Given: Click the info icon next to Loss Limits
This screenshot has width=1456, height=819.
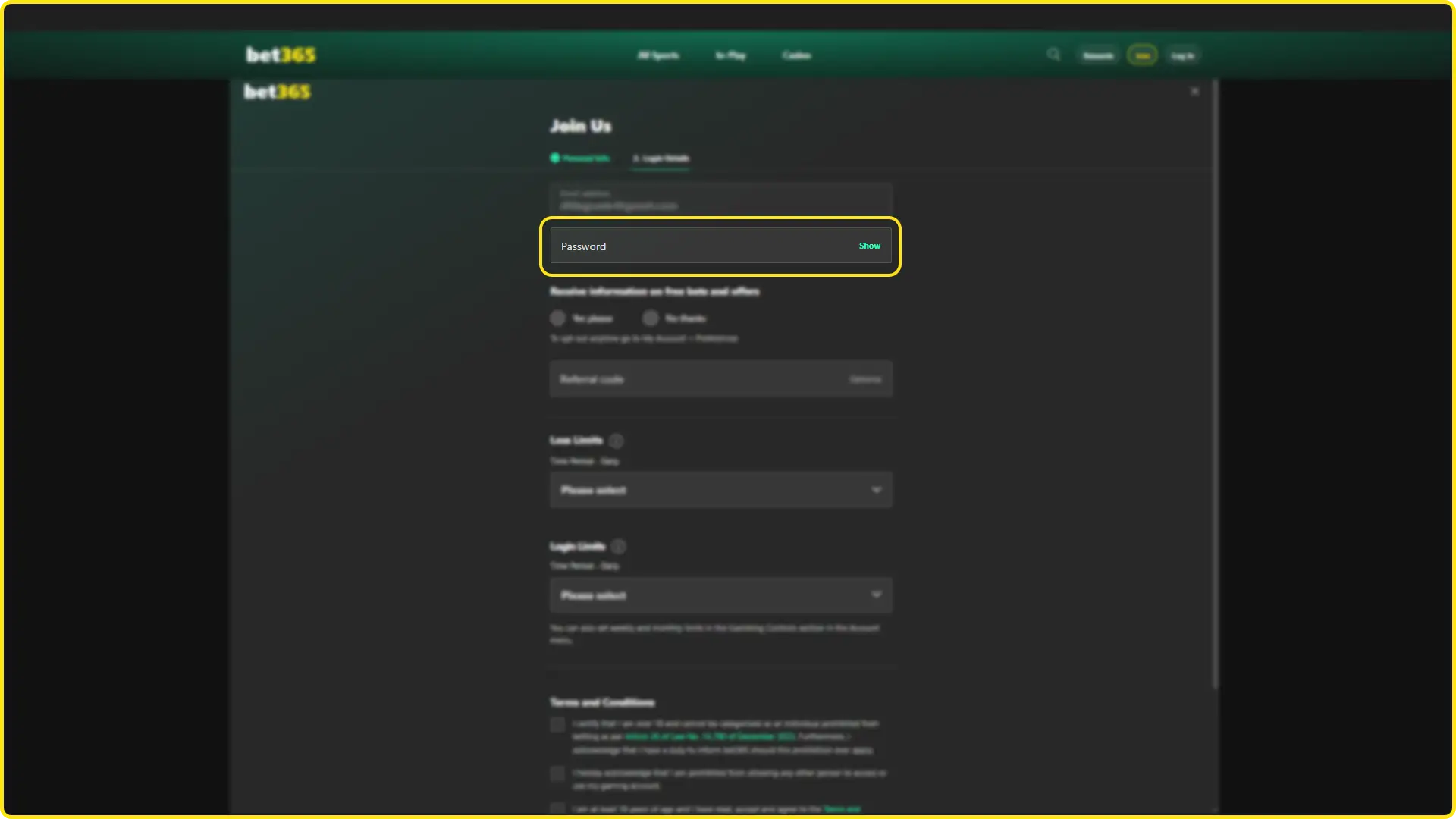Looking at the screenshot, I should coord(617,441).
